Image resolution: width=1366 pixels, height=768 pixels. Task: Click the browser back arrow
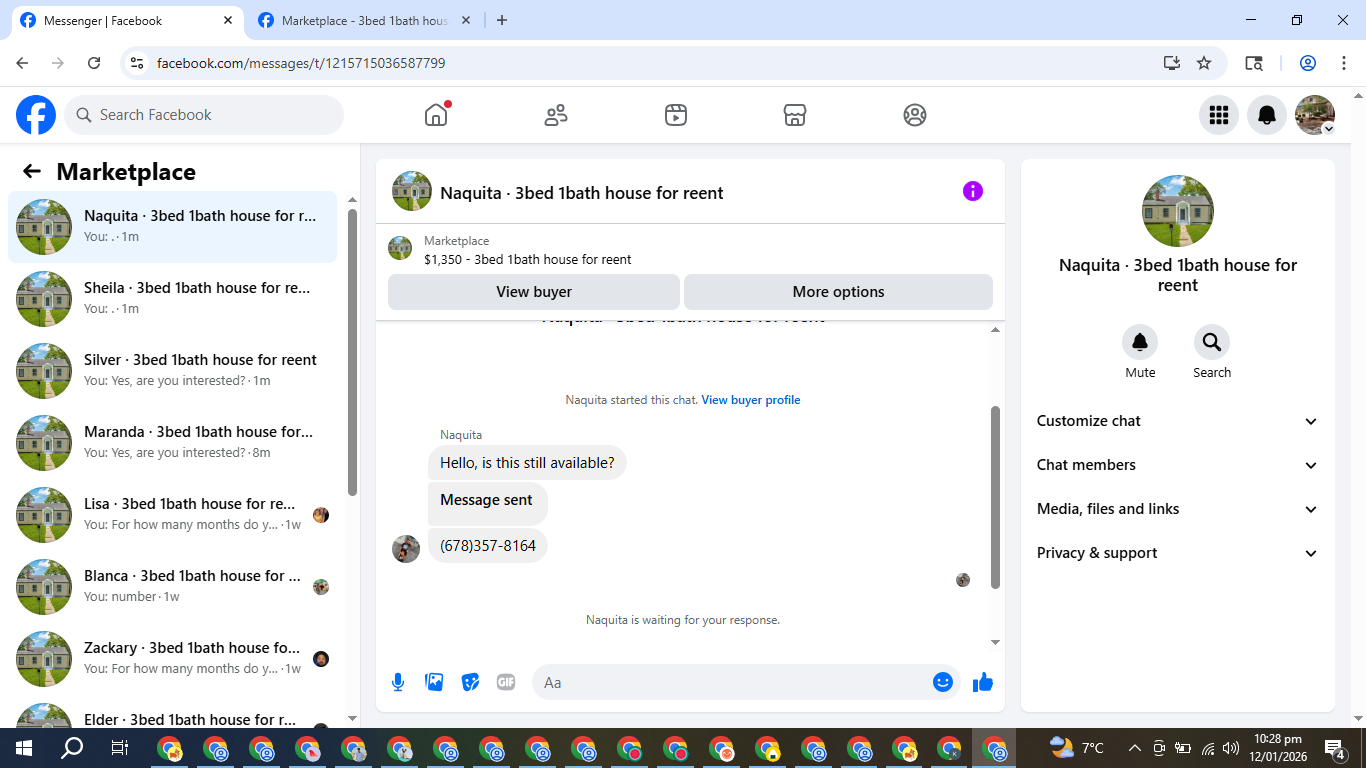[x=22, y=63]
